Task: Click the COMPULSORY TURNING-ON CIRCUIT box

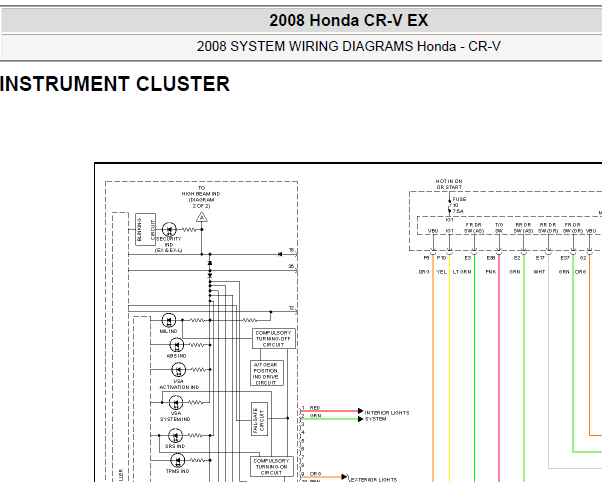Action: pyautogui.click(x=271, y=467)
